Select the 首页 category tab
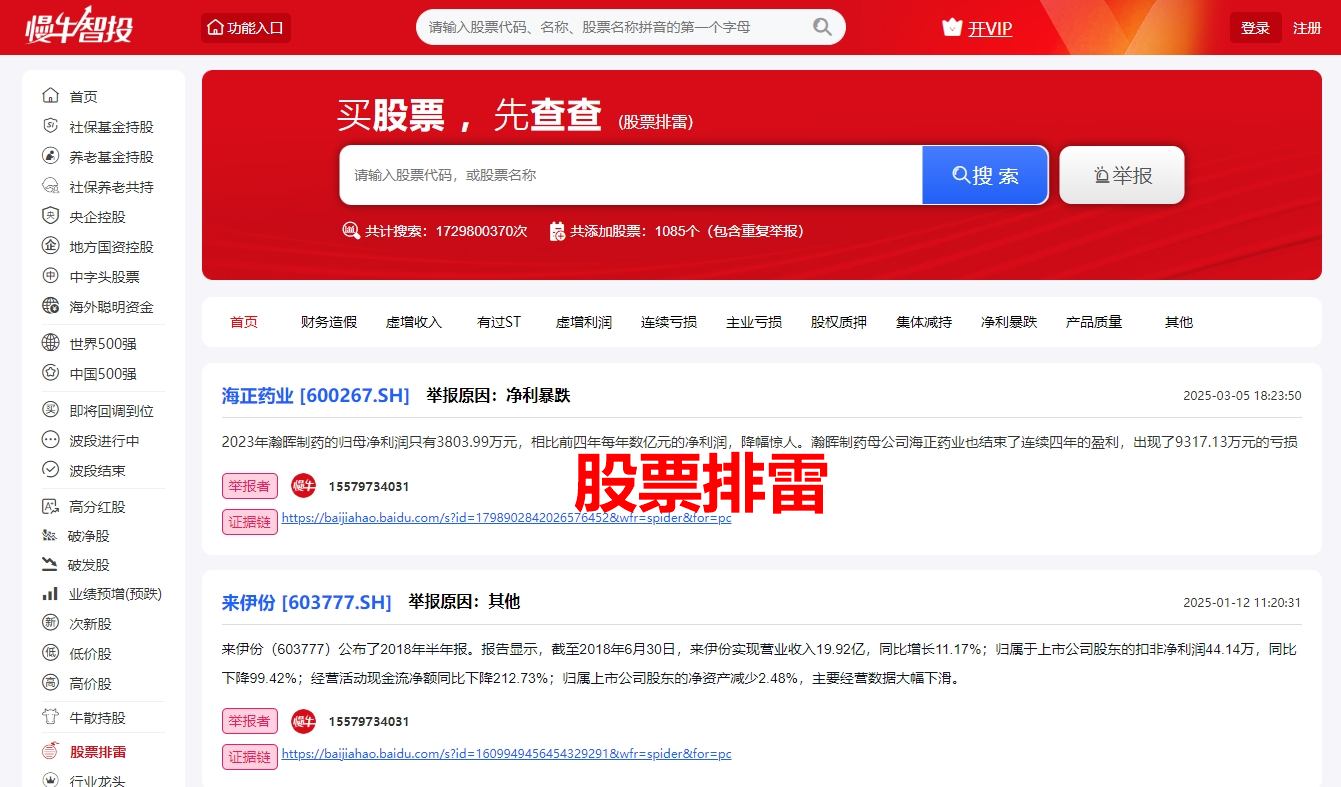 click(x=244, y=322)
